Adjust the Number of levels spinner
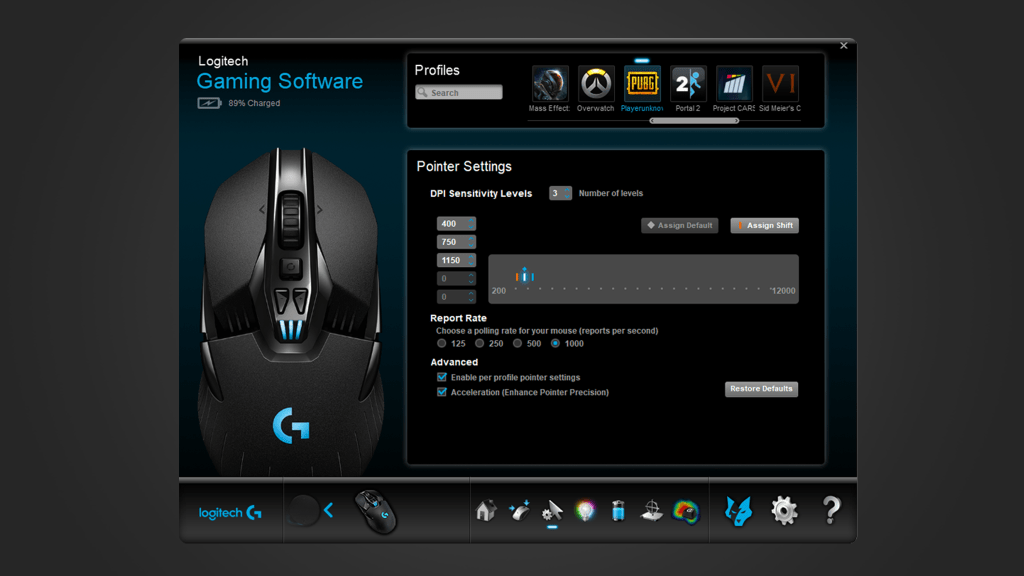The image size is (1024, 576). (560, 193)
